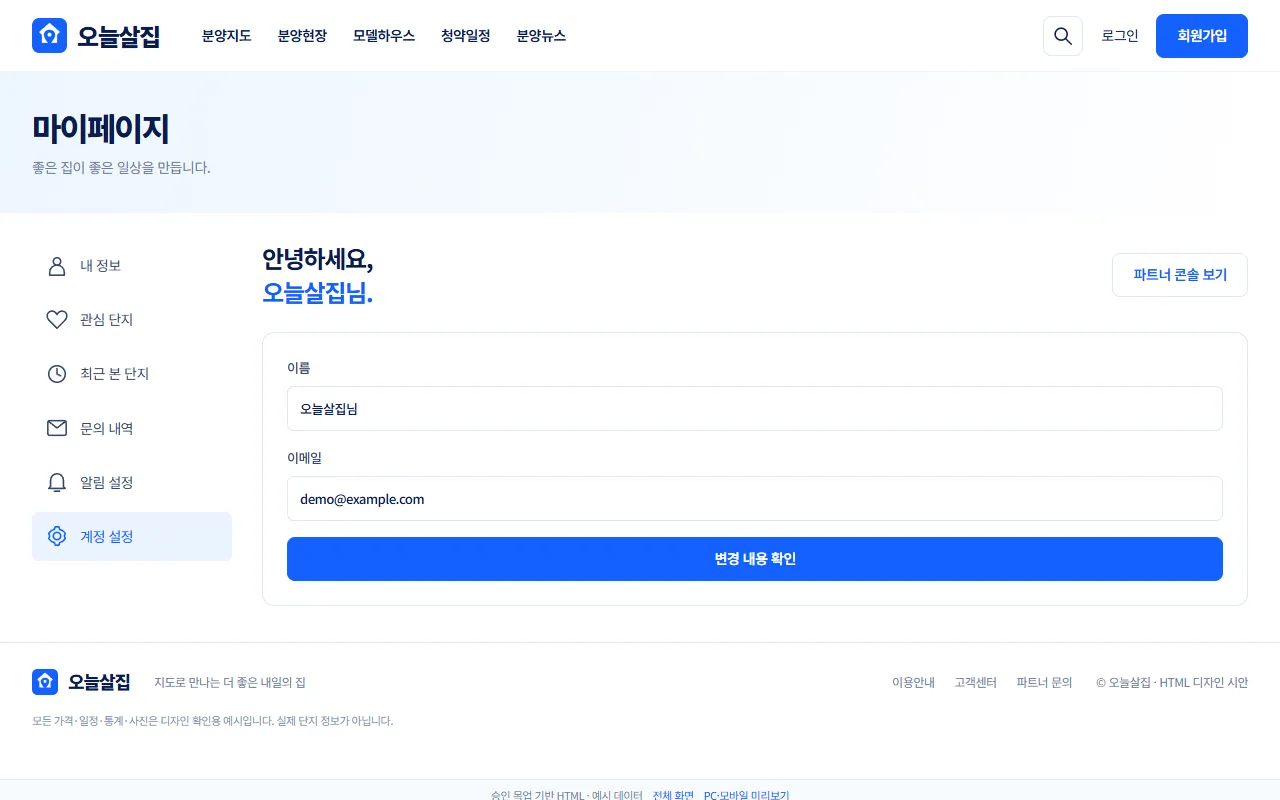
Task: Click 파트너 콘솔 보기 button
Action: pyautogui.click(x=1180, y=275)
